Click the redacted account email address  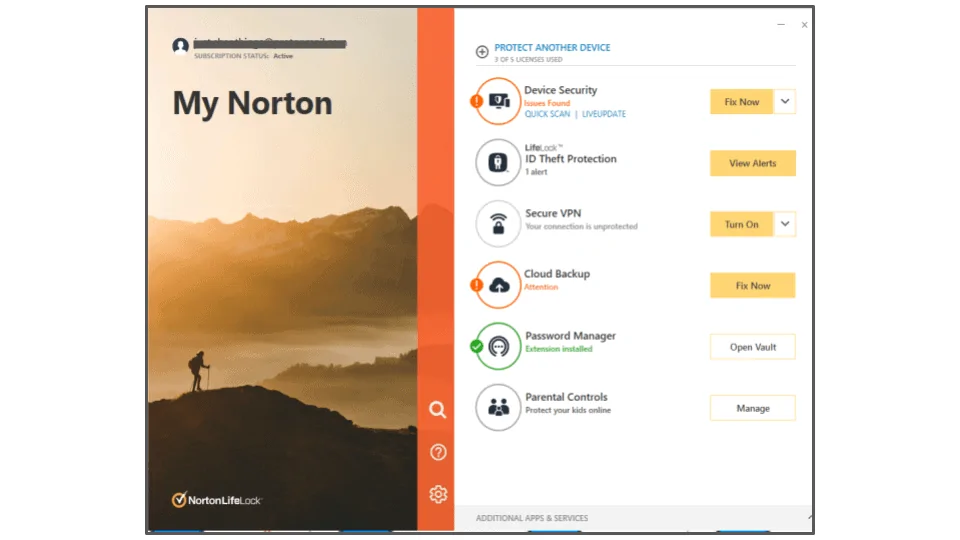coord(270,43)
